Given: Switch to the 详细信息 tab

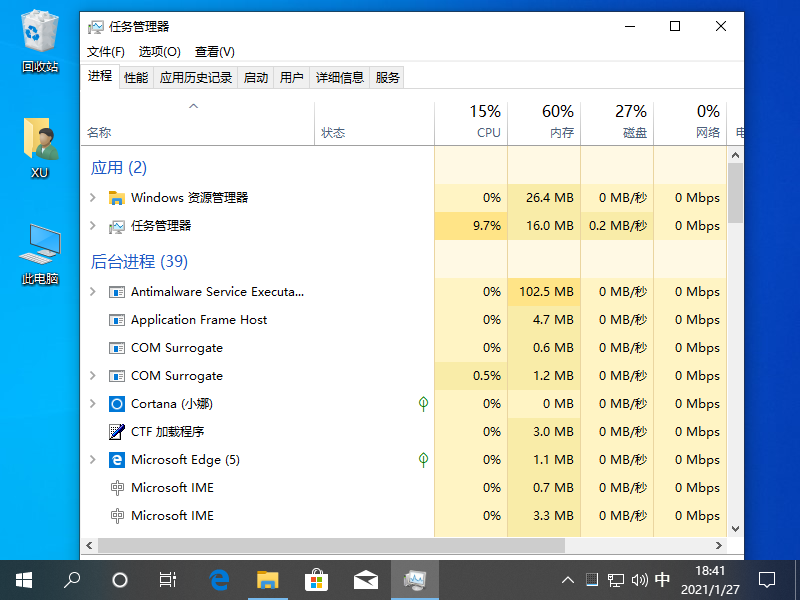Looking at the screenshot, I should 340,78.
